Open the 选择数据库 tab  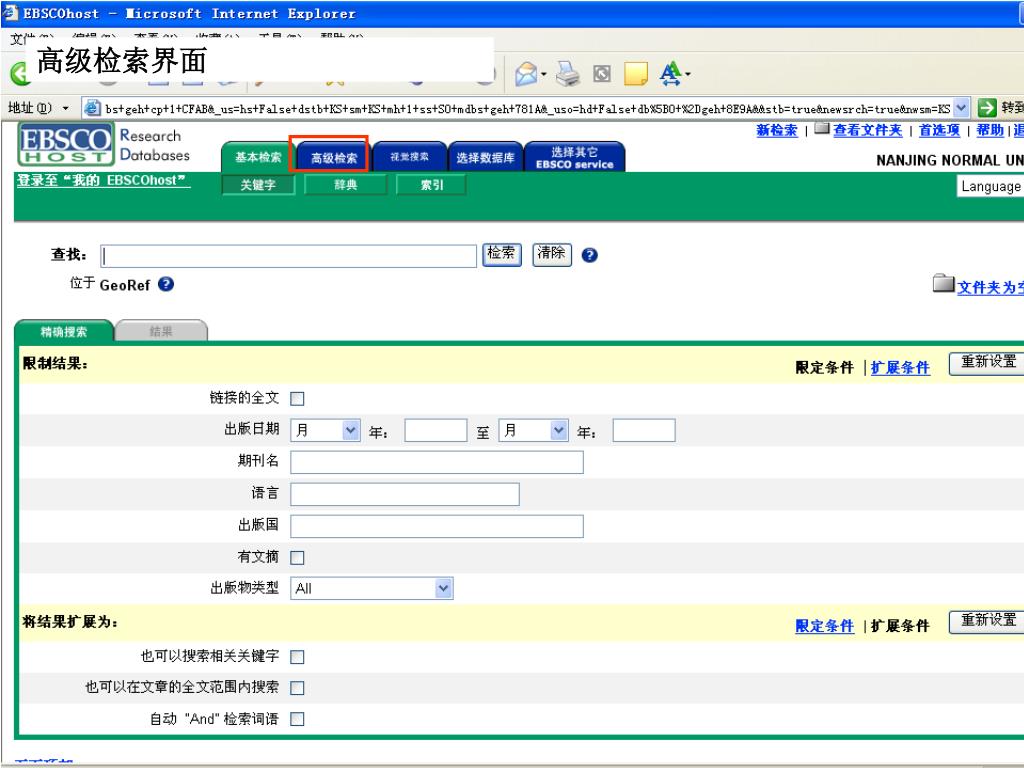[485, 157]
